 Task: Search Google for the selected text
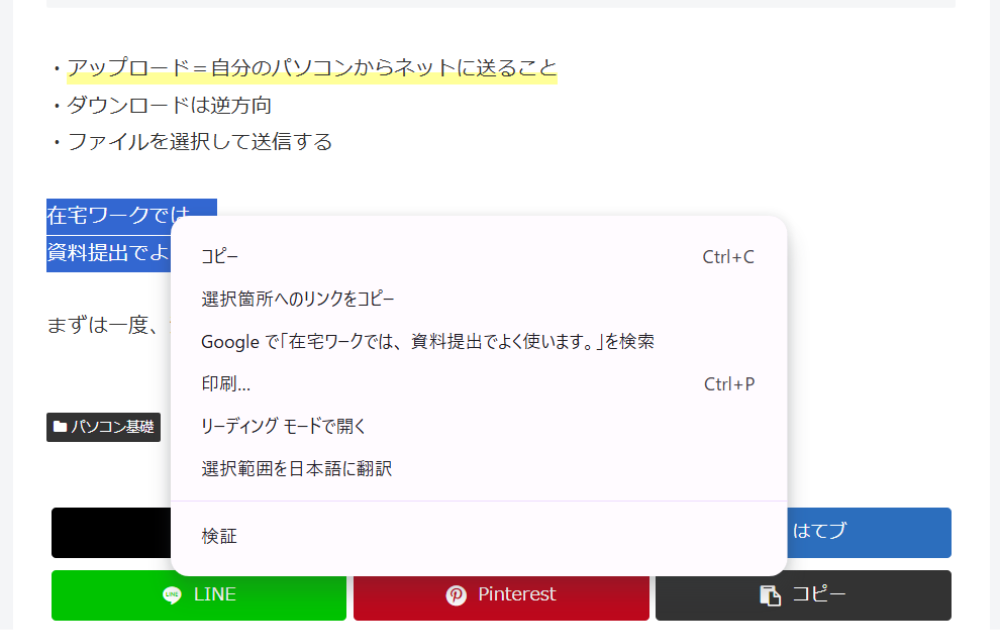click(427, 342)
